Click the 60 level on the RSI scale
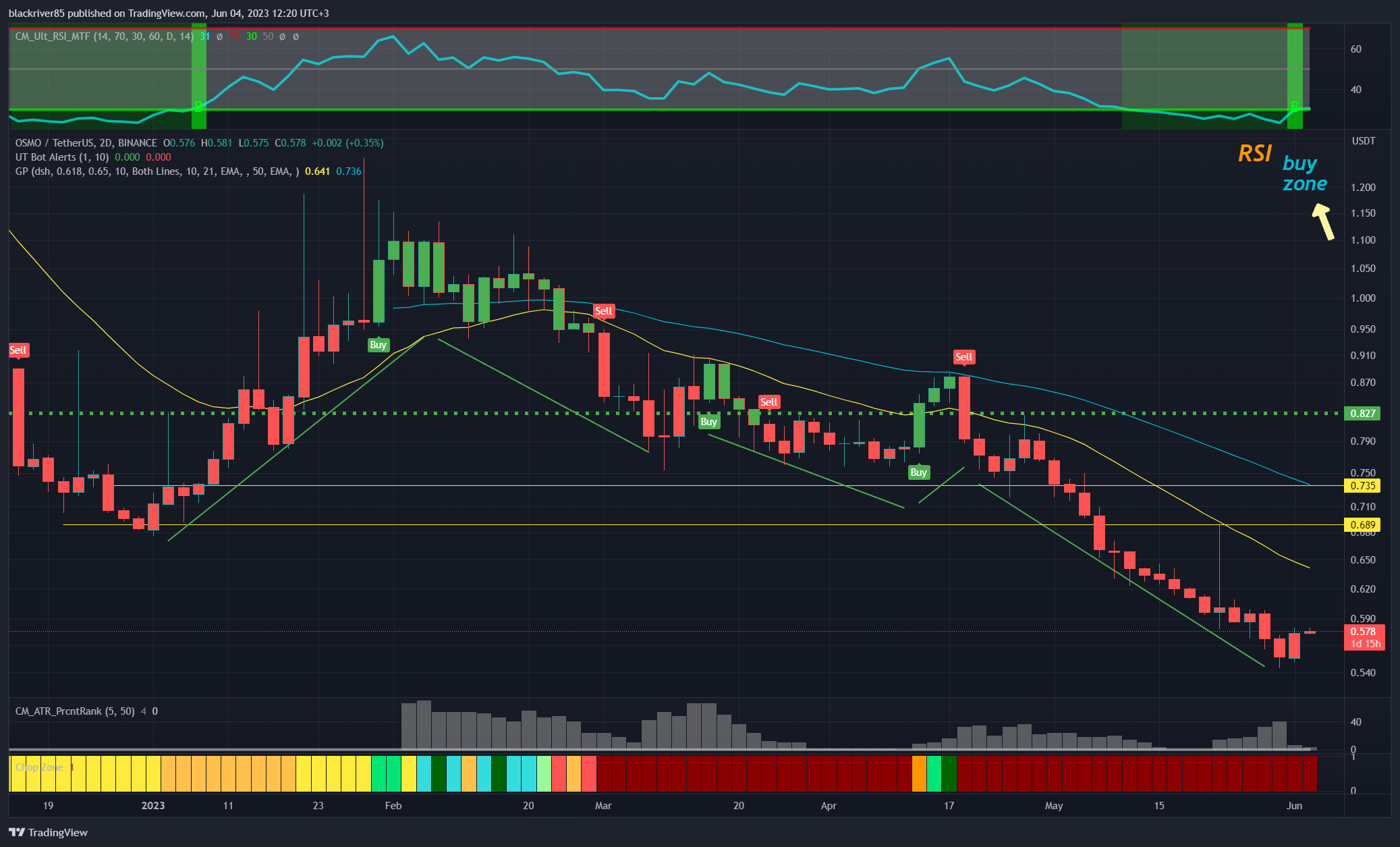Image resolution: width=1400 pixels, height=847 pixels. pos(1355,49)
